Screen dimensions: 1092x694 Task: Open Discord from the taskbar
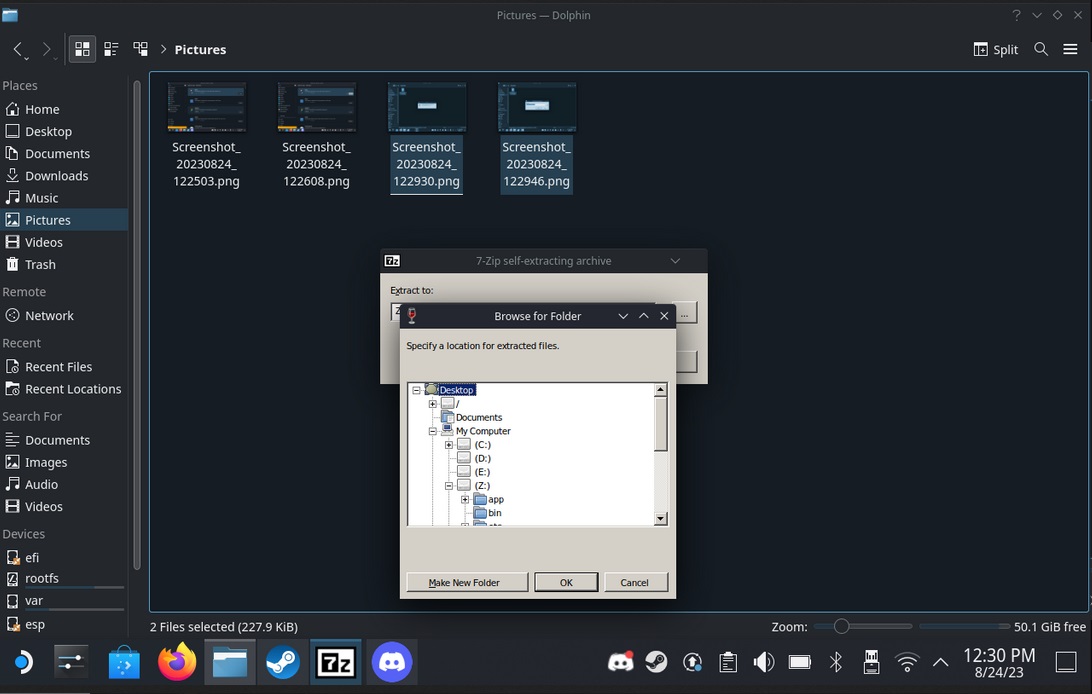point(392,662)
